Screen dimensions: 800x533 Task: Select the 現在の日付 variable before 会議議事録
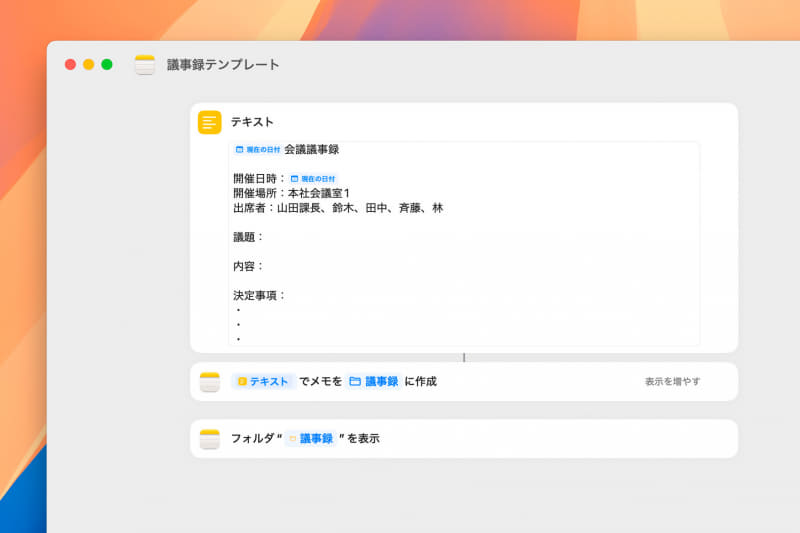coord(258,149)
